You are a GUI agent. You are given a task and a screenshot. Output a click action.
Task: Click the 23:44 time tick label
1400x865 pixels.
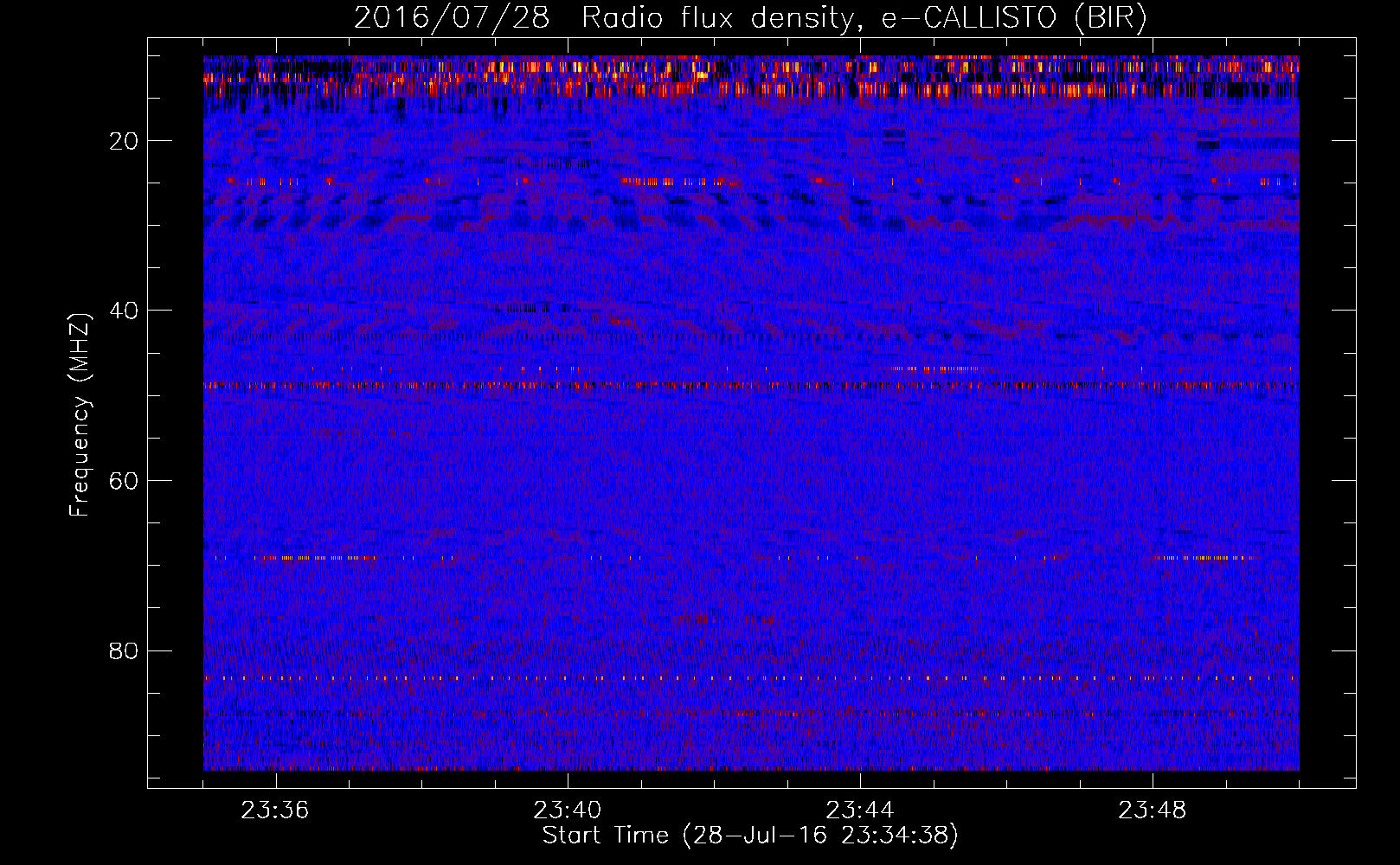point(860,811)
